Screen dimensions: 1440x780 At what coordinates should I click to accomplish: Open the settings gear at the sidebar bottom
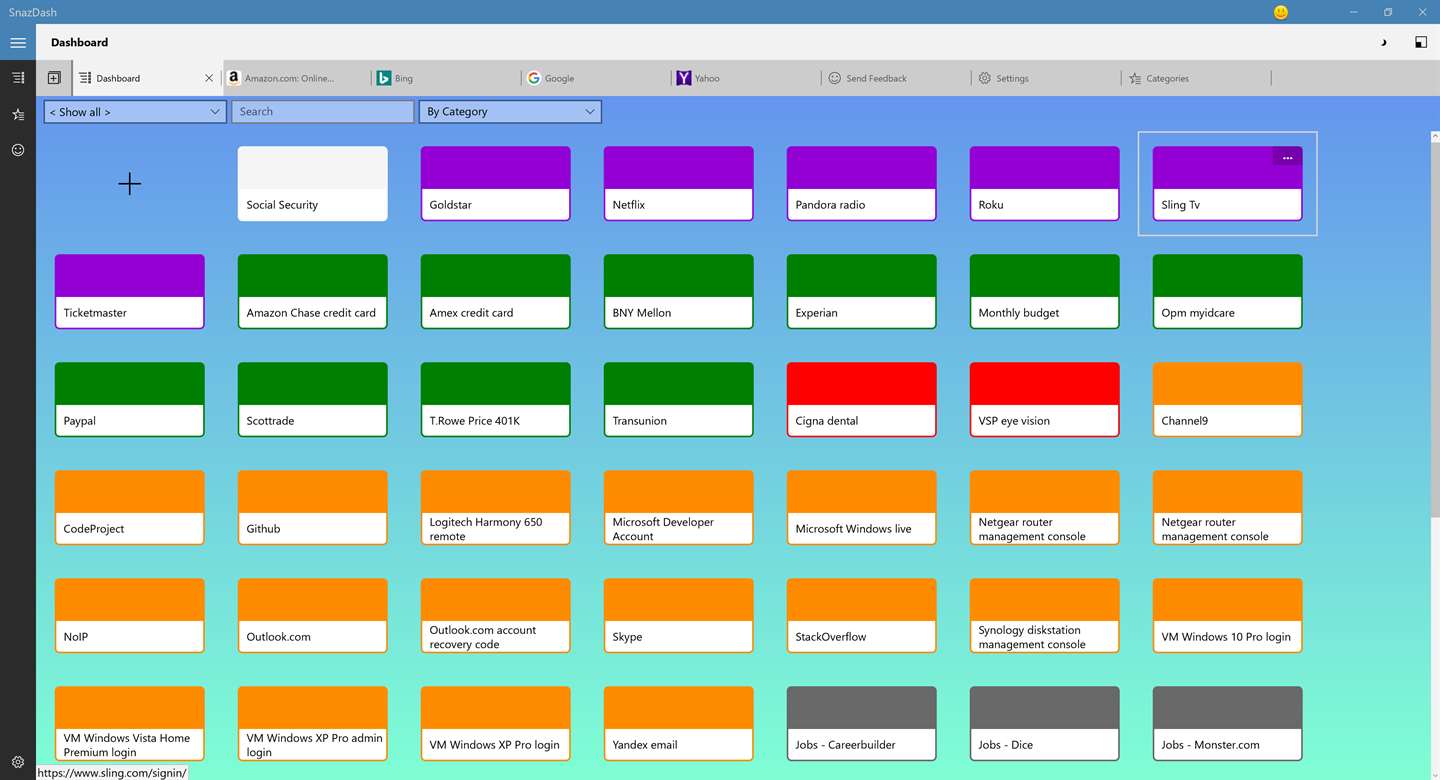coord(18,762)
